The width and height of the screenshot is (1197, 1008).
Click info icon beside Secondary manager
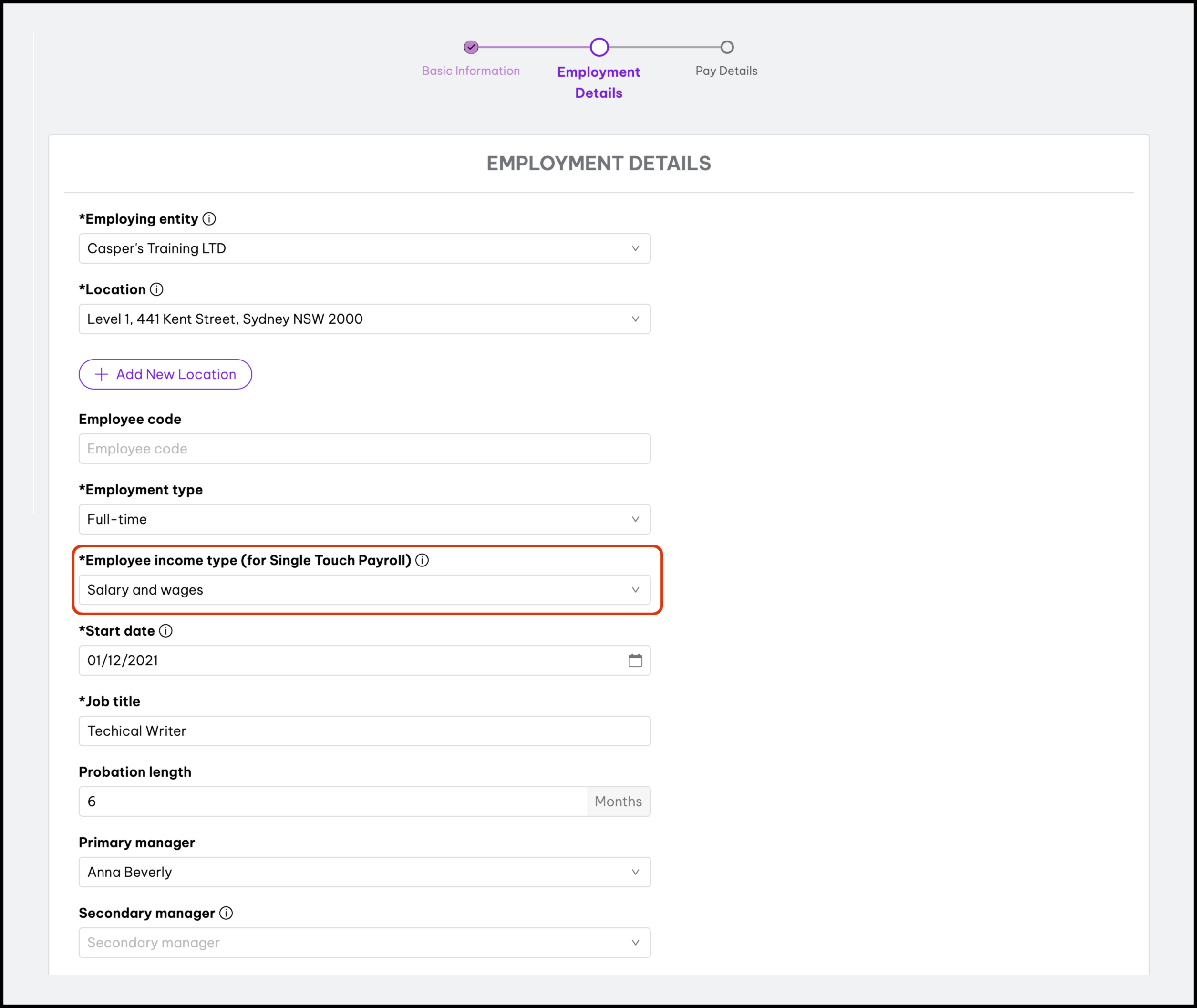[x=226, y=913]
